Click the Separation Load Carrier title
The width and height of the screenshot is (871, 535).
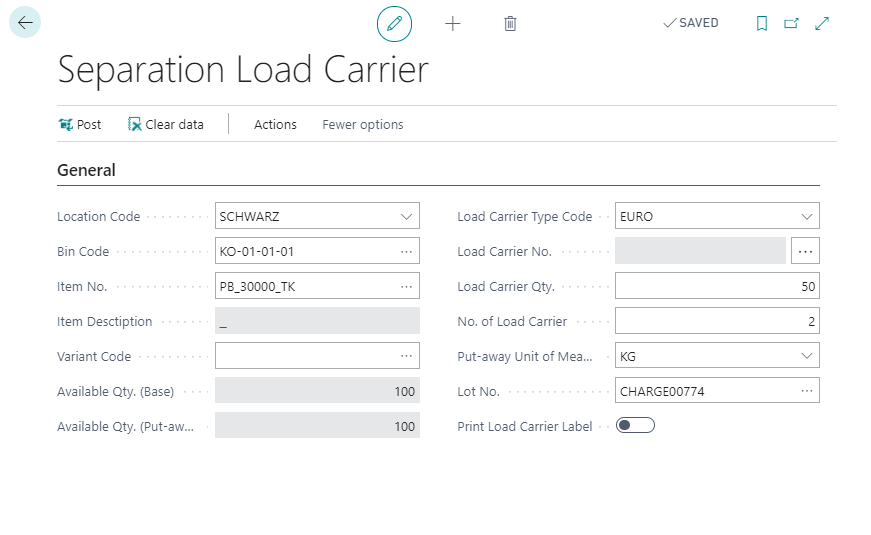243,70
